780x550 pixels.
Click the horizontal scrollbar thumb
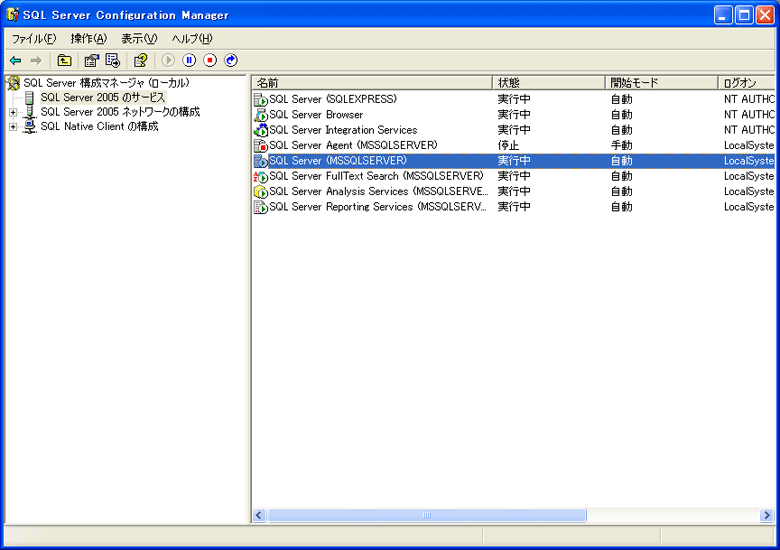[427, 515]
